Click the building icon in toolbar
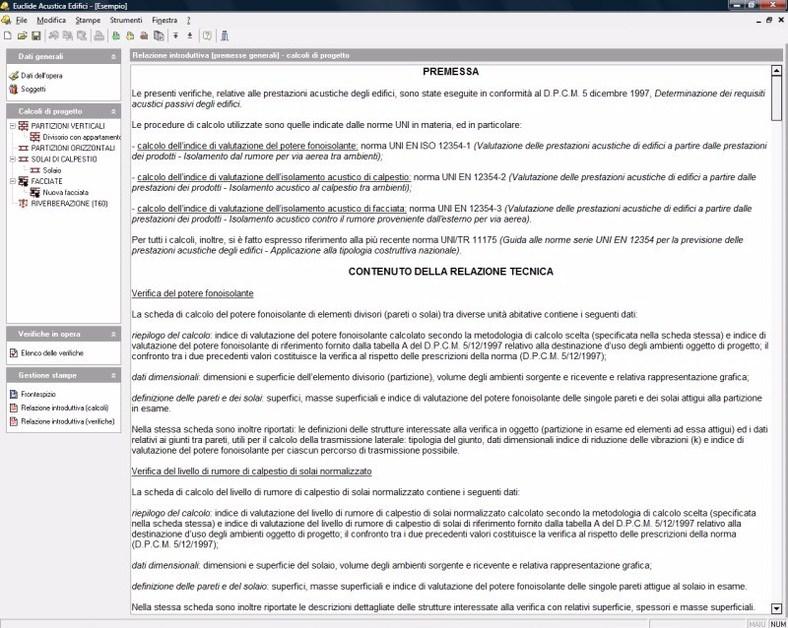The image size is (788, 628). click(x=225, y=35)
